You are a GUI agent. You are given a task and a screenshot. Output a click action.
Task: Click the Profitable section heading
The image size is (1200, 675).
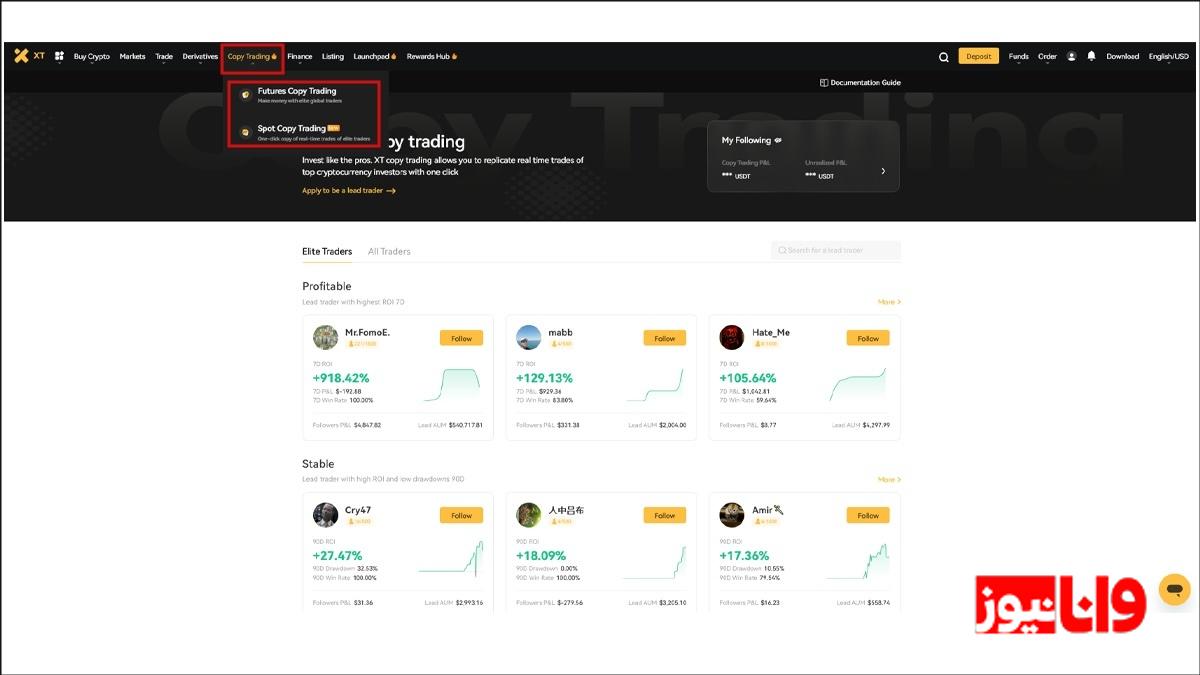327,286
